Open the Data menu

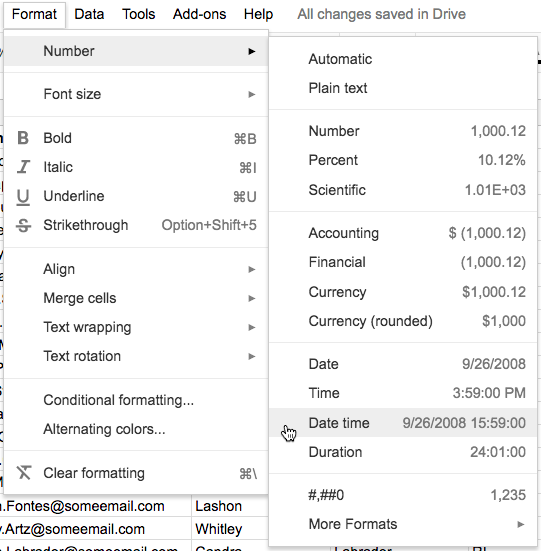(x=89, y=14)
